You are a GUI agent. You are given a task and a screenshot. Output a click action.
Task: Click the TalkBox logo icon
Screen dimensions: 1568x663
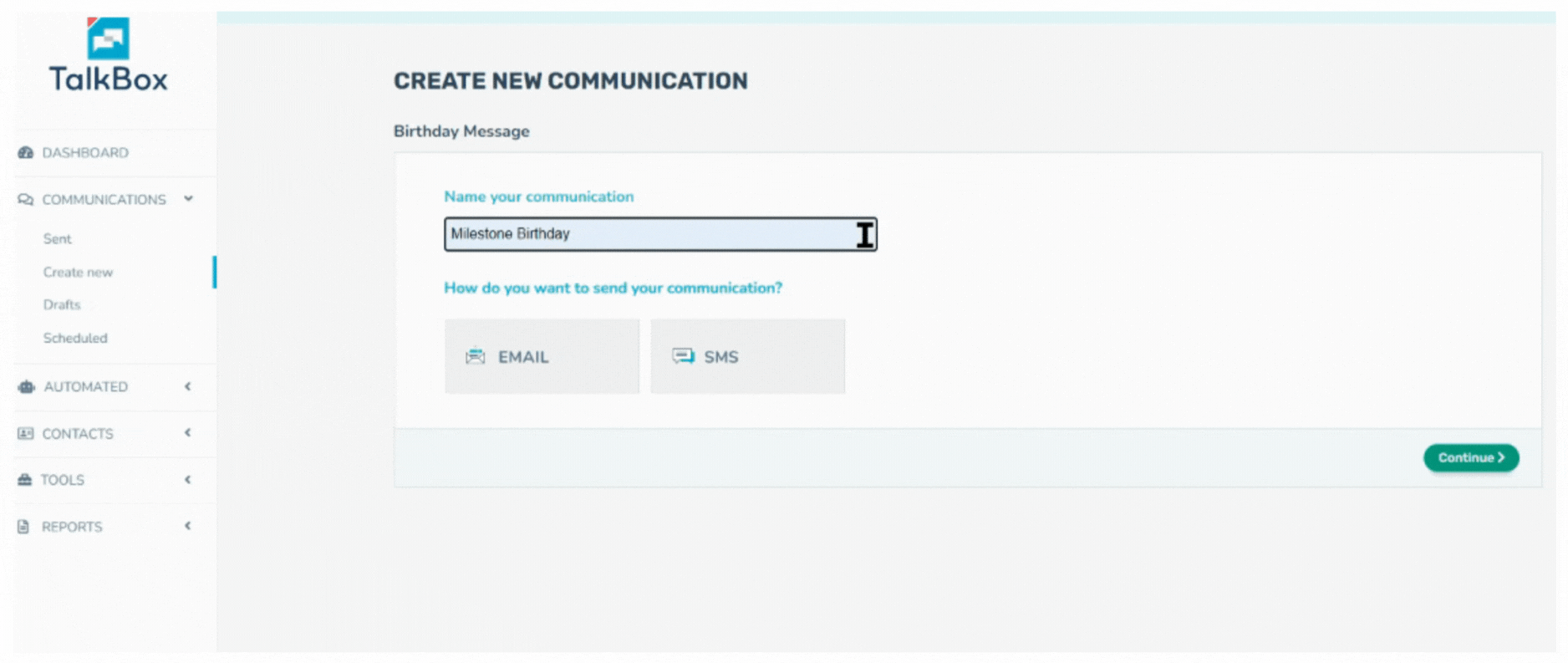tap(109, 38)
